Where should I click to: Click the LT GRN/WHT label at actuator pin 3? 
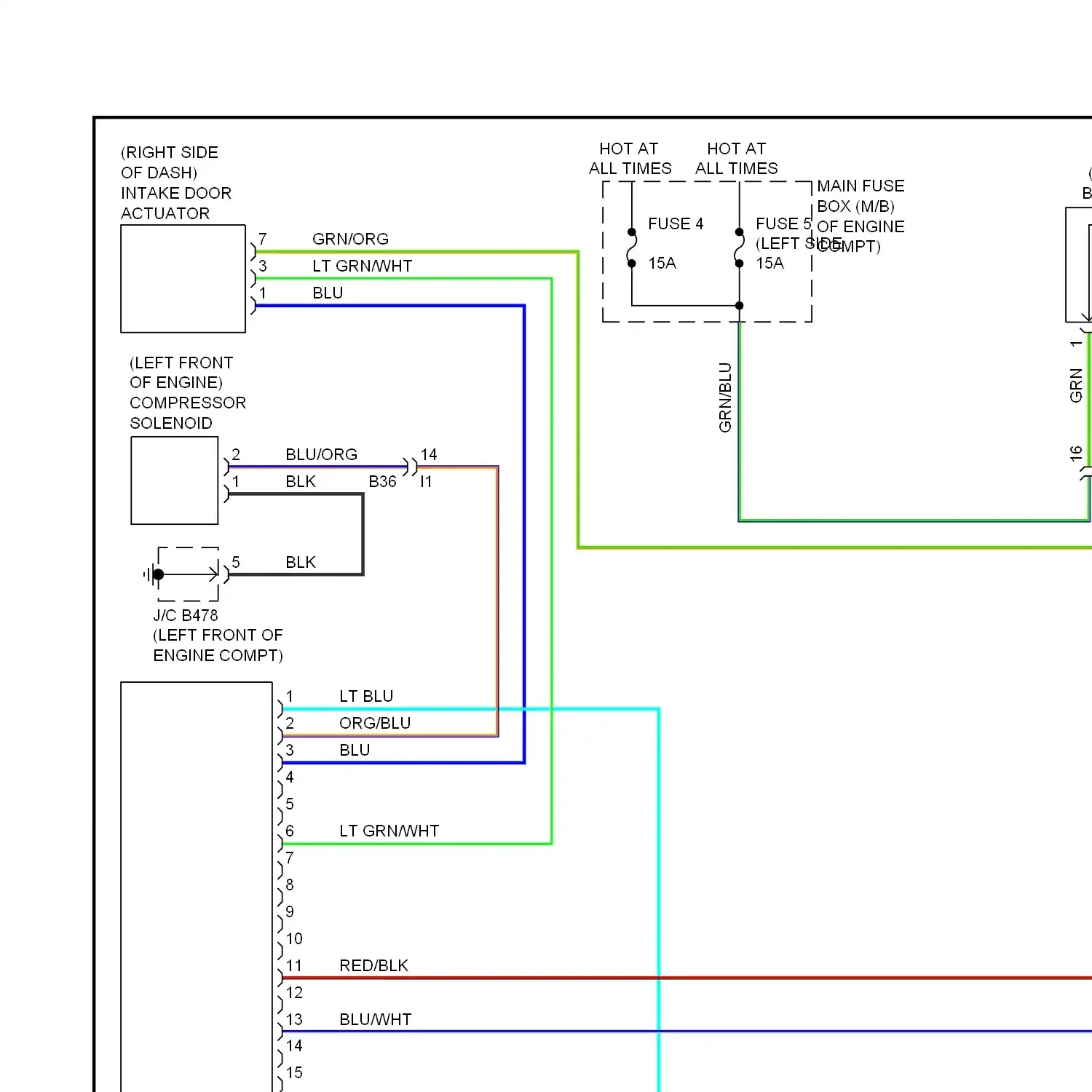tap(363, 266)
